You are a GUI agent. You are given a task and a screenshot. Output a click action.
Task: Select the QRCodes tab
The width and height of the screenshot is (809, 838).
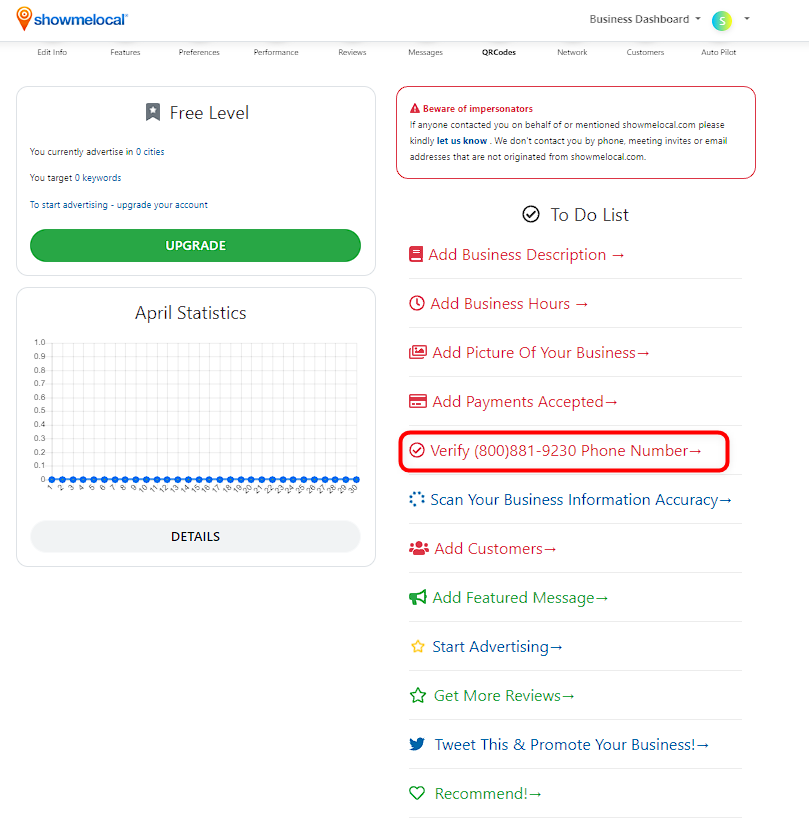pyautogui.click(x=499, y=52)
